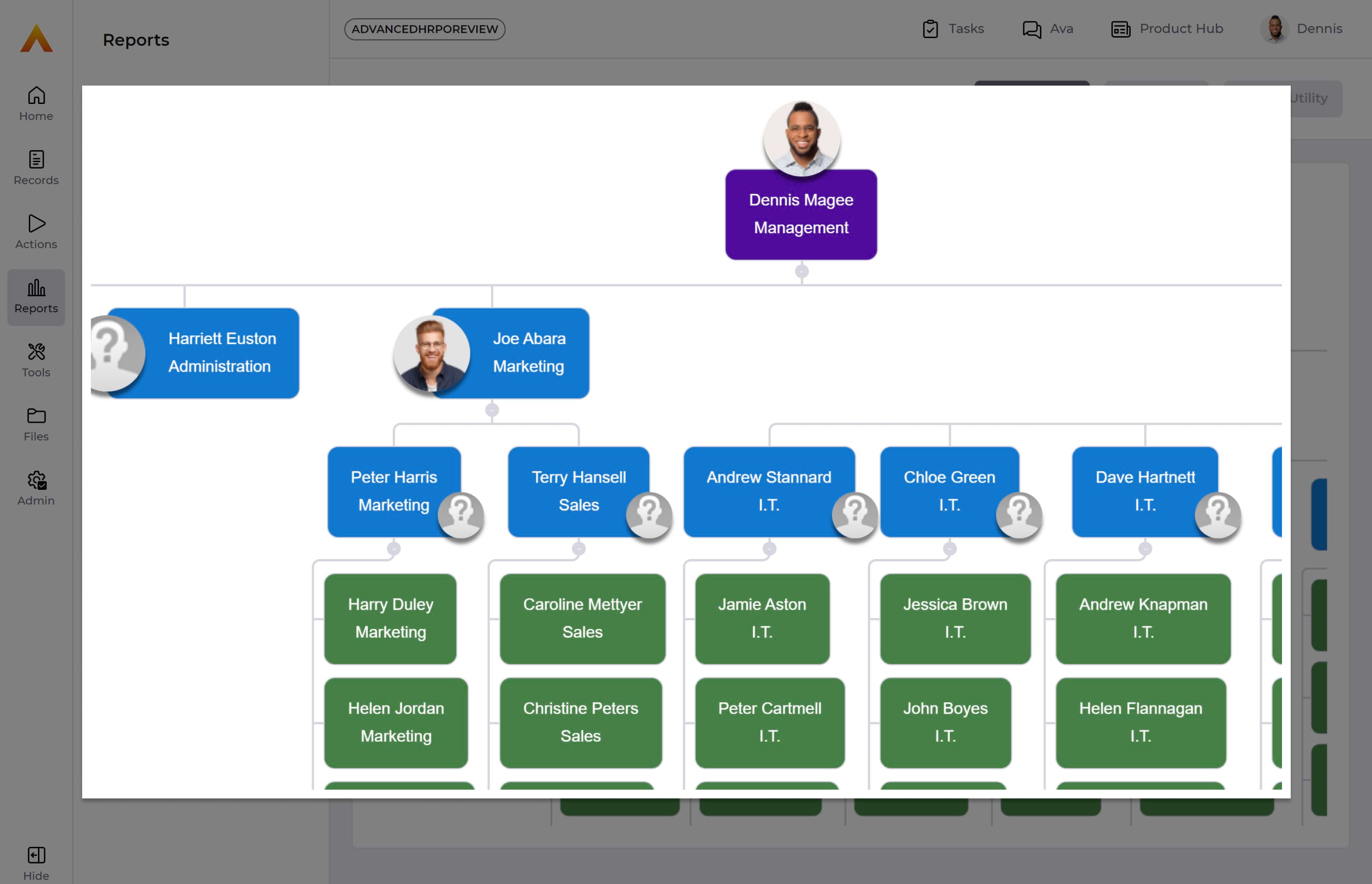1372x884 pixels.
Task: Collapse Dave Hartnett's team node
Action: tap(1145, 549)
